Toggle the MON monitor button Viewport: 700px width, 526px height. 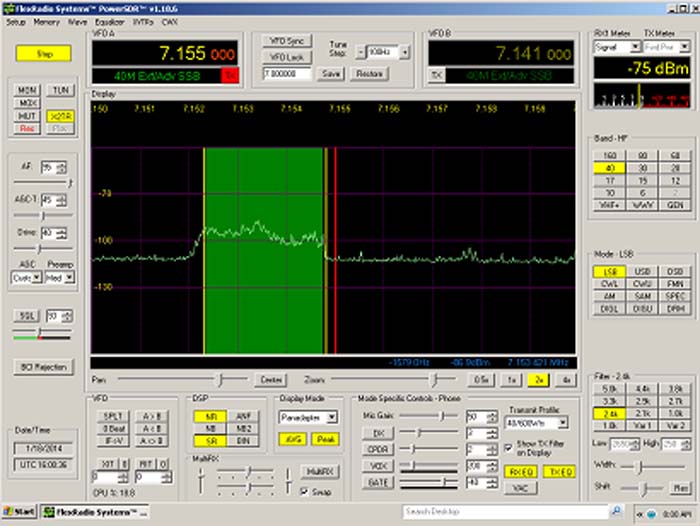click(x=27, y=90)
